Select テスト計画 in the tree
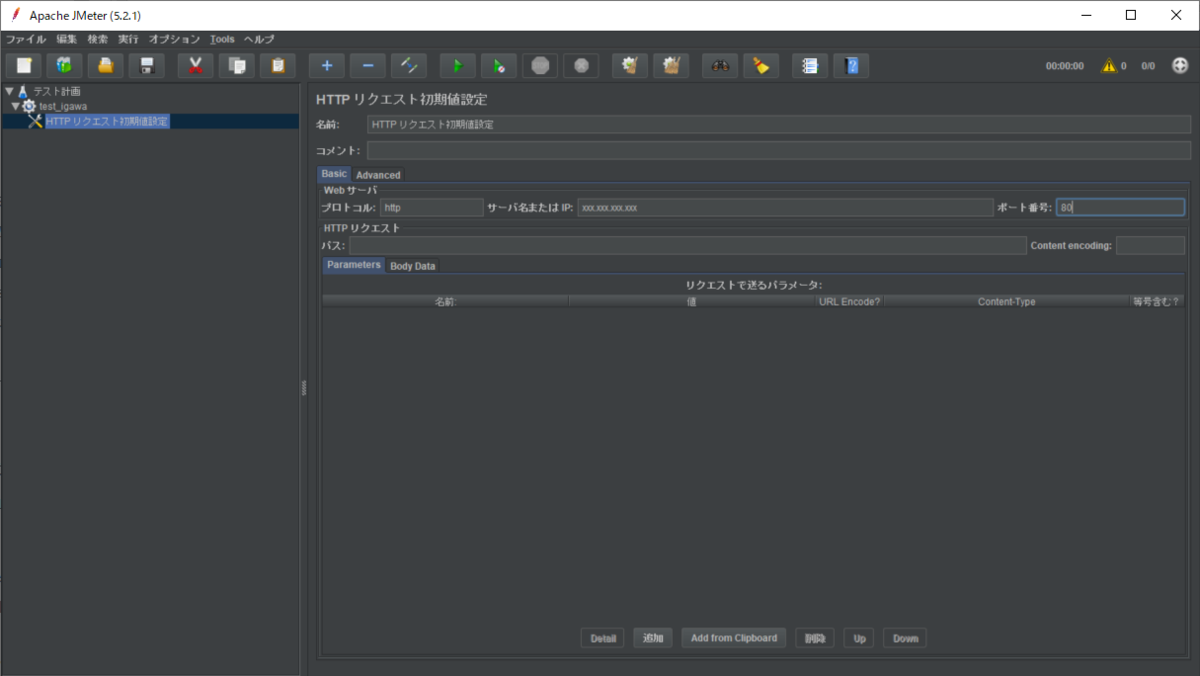 click(x=57, y=91)
